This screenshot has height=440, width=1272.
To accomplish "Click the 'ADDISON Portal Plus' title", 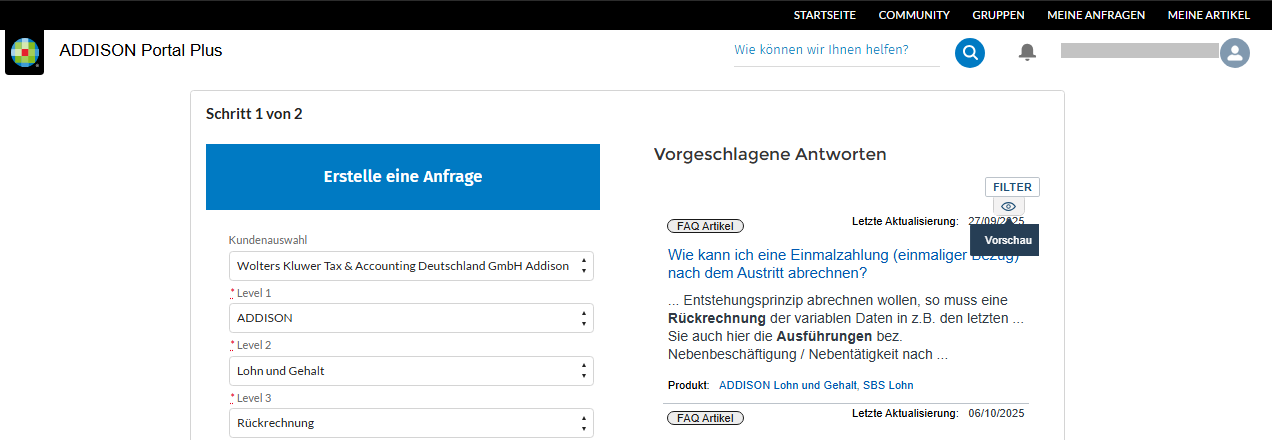I will click(x=141, y=50).
